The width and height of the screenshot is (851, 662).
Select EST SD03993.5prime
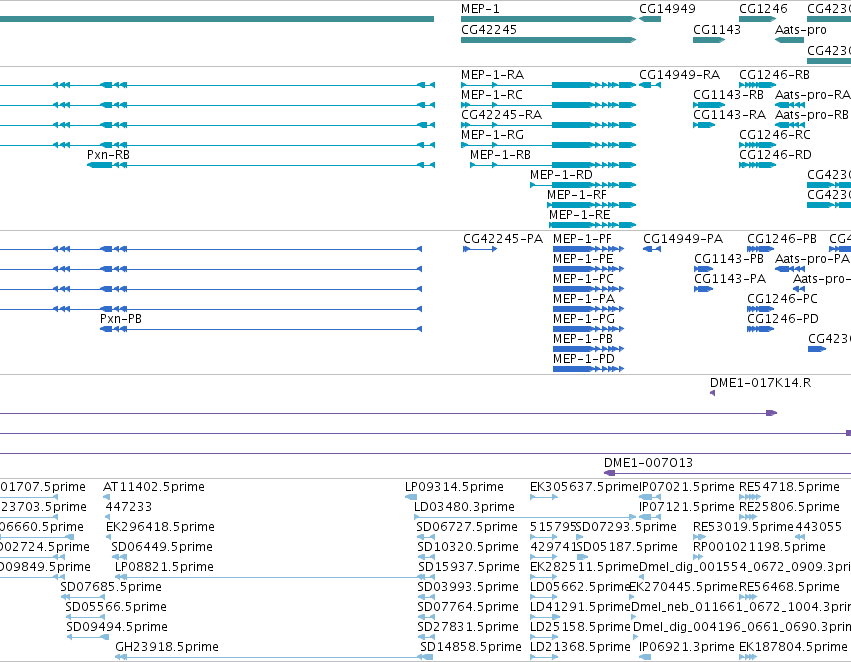click(468, 588)
